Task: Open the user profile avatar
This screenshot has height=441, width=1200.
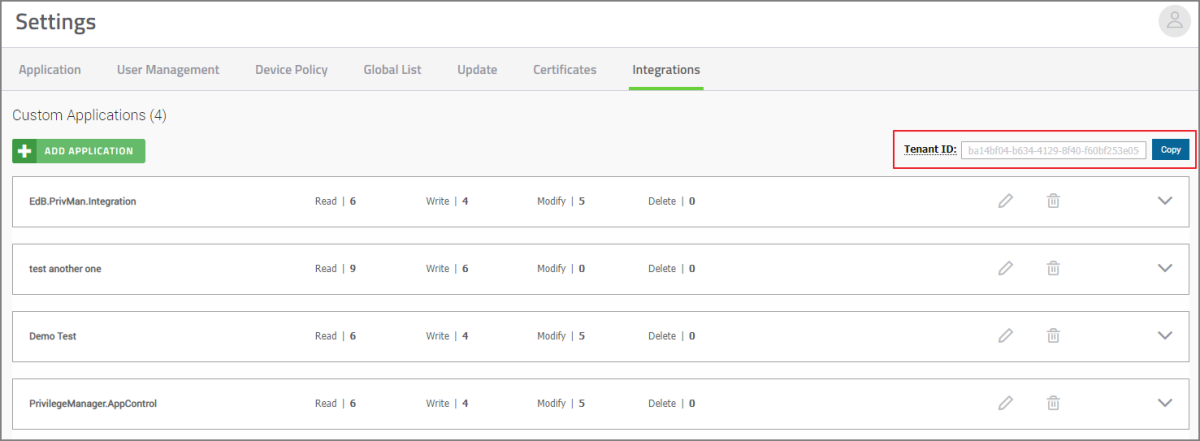Action: (x=1174, y=22)
